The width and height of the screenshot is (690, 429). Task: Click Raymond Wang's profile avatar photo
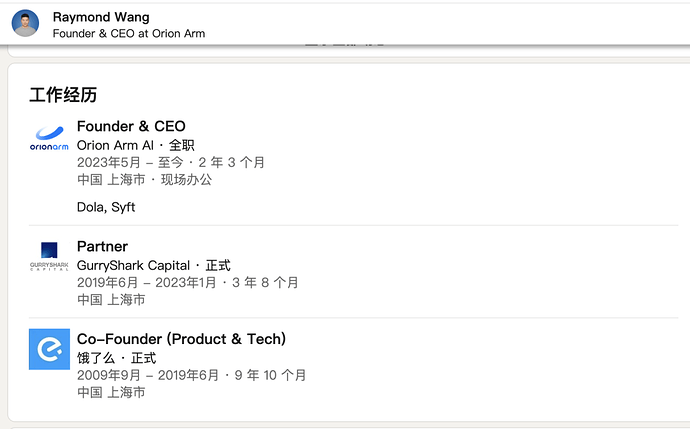25,23
